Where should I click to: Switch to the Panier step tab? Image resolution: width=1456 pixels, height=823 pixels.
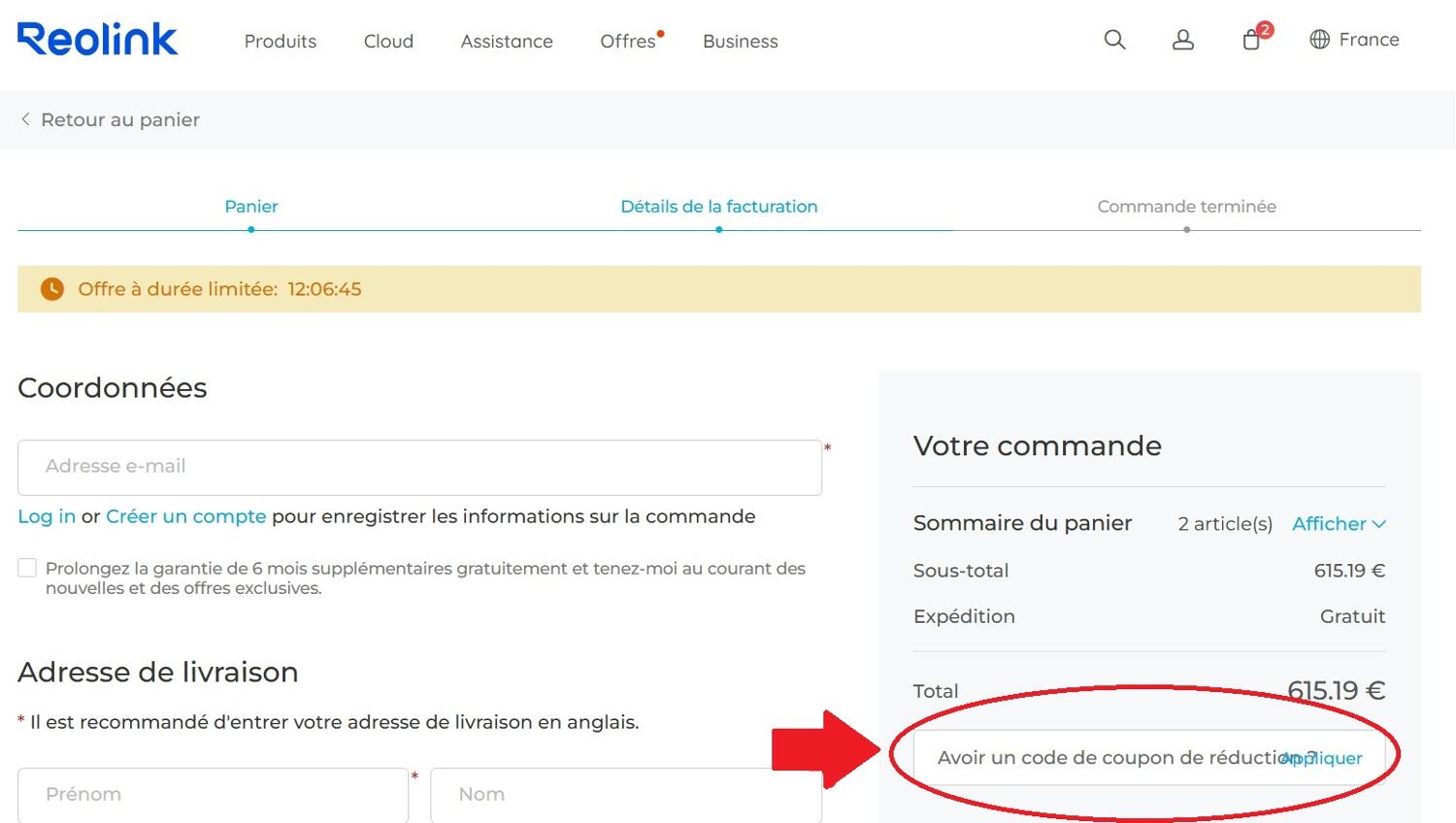[250, 206]
